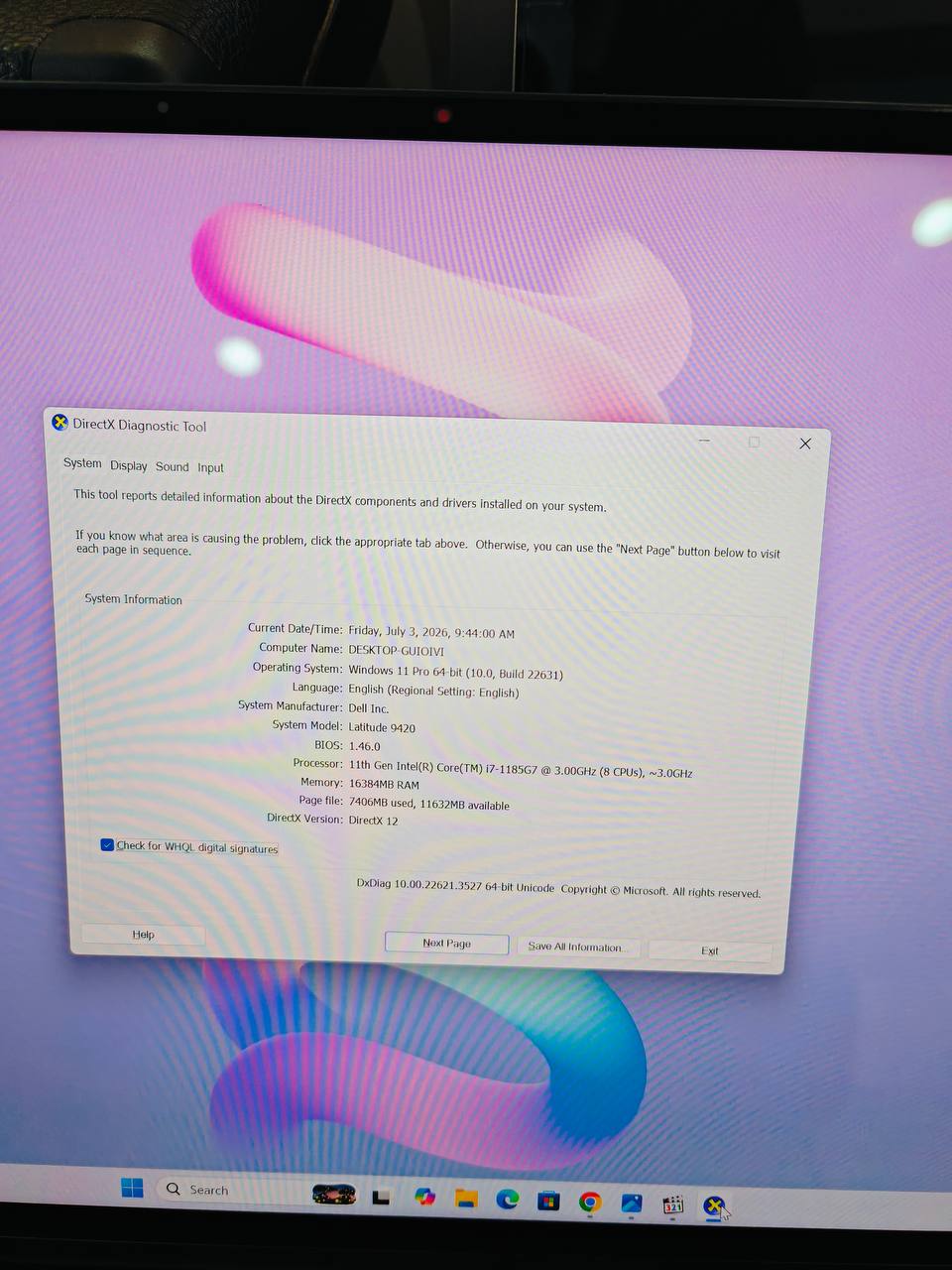Screen dimensions: 952x1270
Task: Switch to the Sound tab
Action: [x=172, y=466]
